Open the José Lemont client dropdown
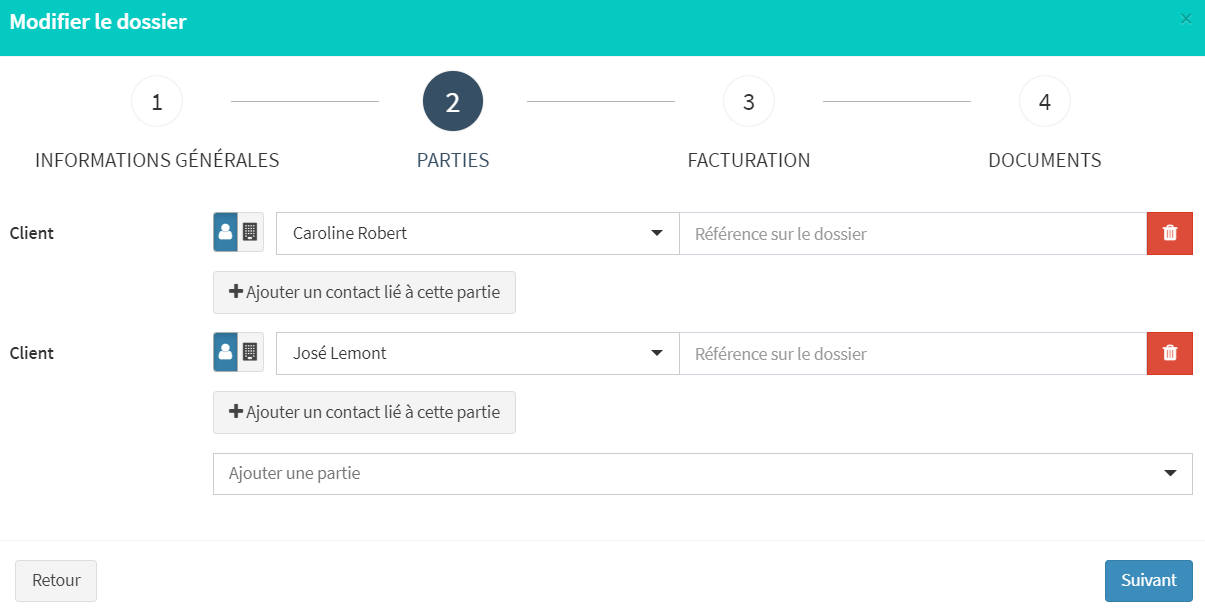Image resolution: width=1205 pixels, height=613 pixels. tap(478, 353)
